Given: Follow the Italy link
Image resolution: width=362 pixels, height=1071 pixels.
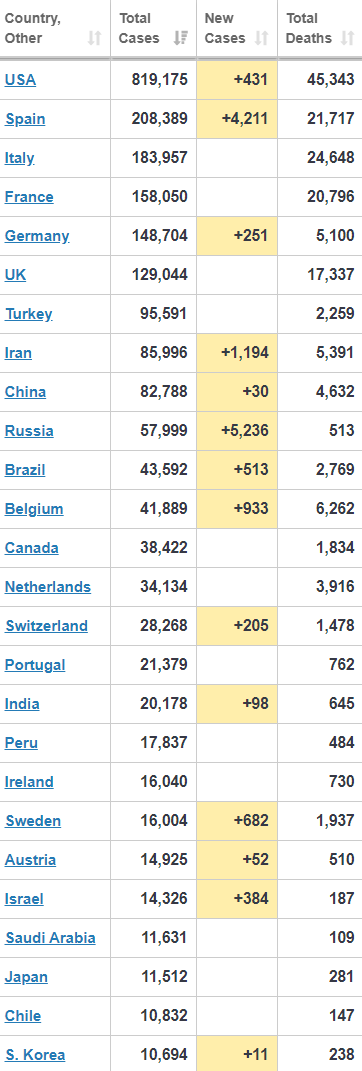Looking at the screenshot, I should coord(19,158).
